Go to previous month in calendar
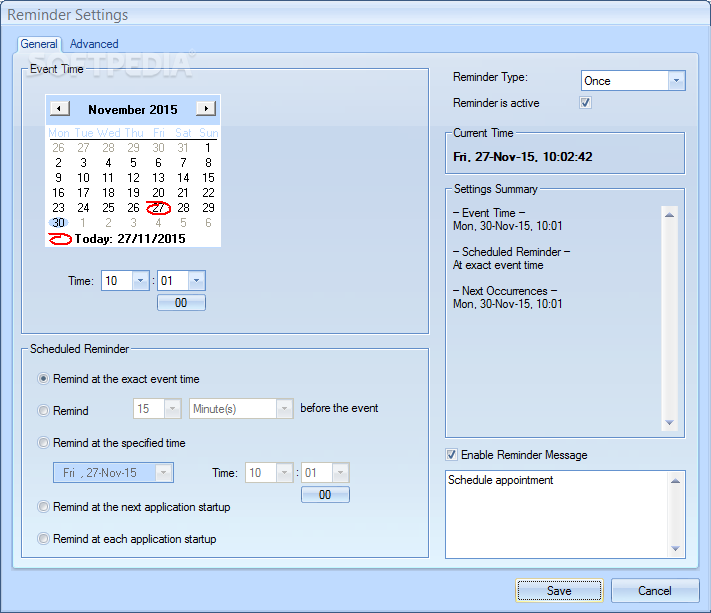 (x=59, y=109)
